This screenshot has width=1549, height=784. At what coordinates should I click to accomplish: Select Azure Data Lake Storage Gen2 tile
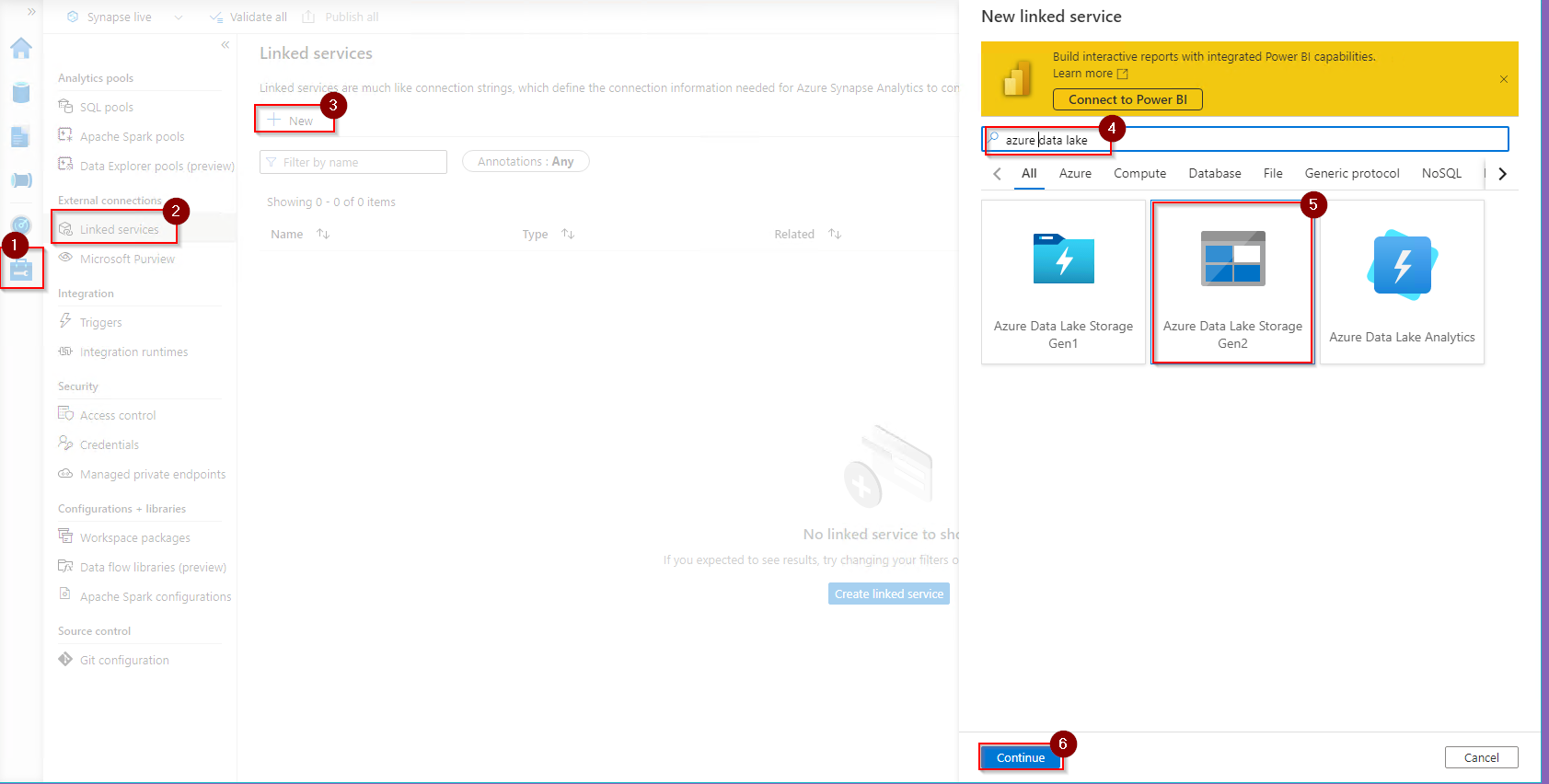(x=1232, y=282)
